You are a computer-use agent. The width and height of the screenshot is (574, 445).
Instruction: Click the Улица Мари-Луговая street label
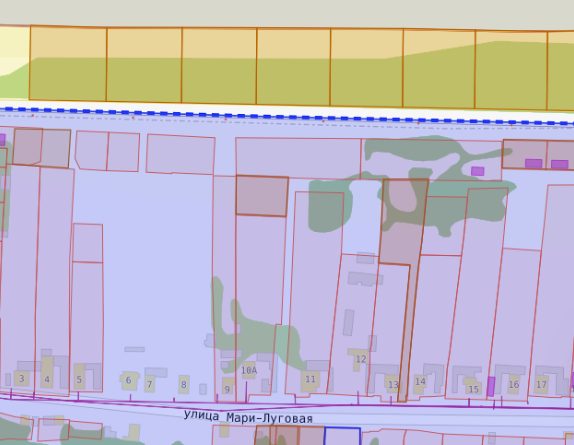point(248,417)
